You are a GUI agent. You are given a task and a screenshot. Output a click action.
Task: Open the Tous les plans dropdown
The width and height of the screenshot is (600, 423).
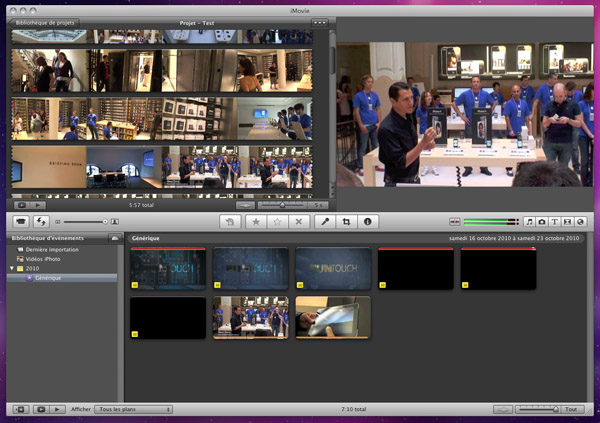(x=134, y=409)
